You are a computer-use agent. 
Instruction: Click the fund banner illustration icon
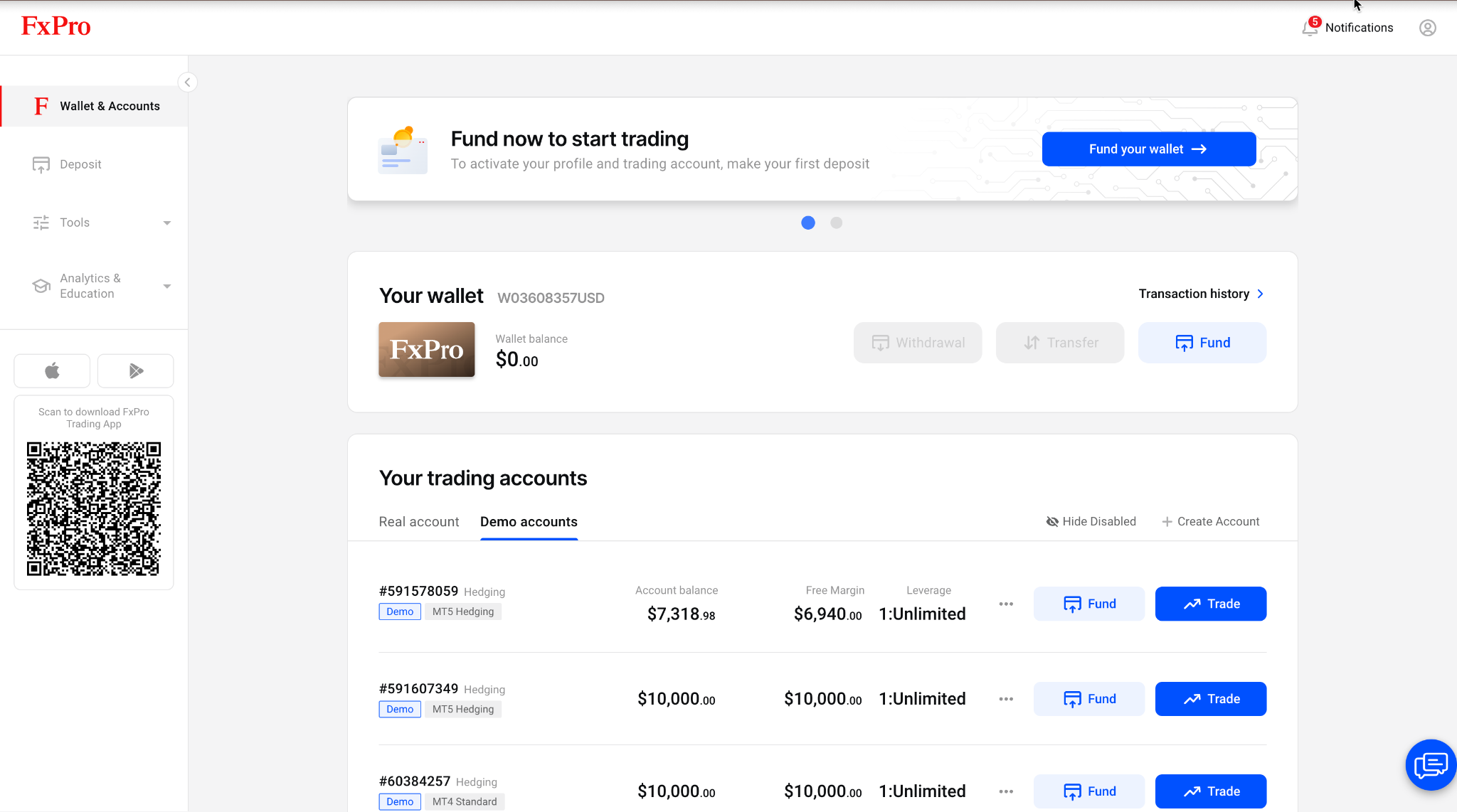tap(403, 149)
